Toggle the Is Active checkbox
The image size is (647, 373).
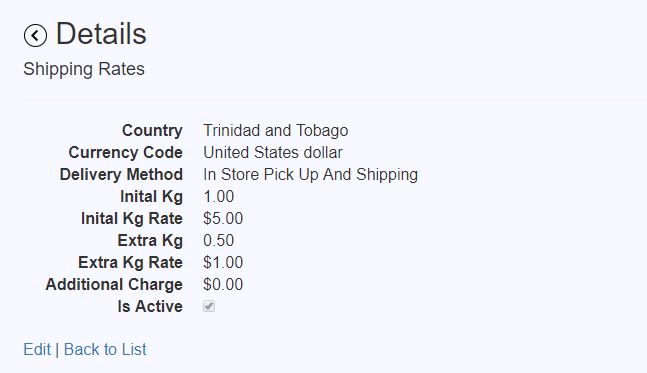(x=209, y=306)
